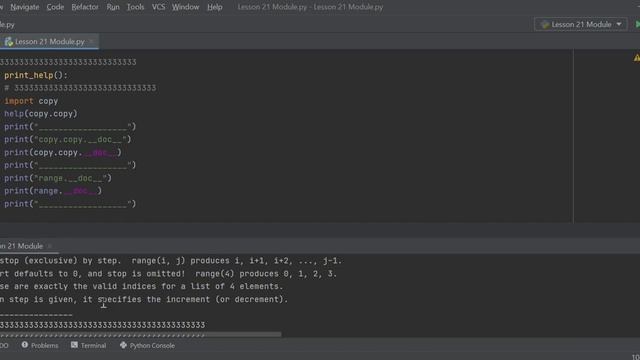Click the warning indicator in the editor corner
This screenshot has height=360, width=640.
pyautogui.click(x=637, y=58)
